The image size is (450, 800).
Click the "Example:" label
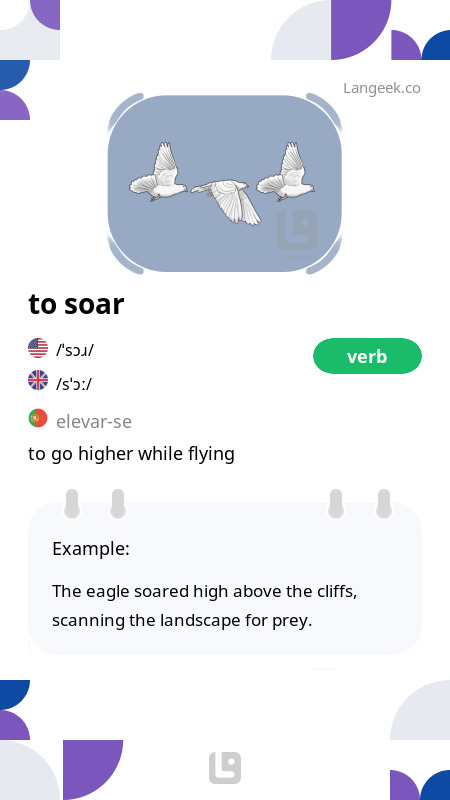[x=91, y=549]
